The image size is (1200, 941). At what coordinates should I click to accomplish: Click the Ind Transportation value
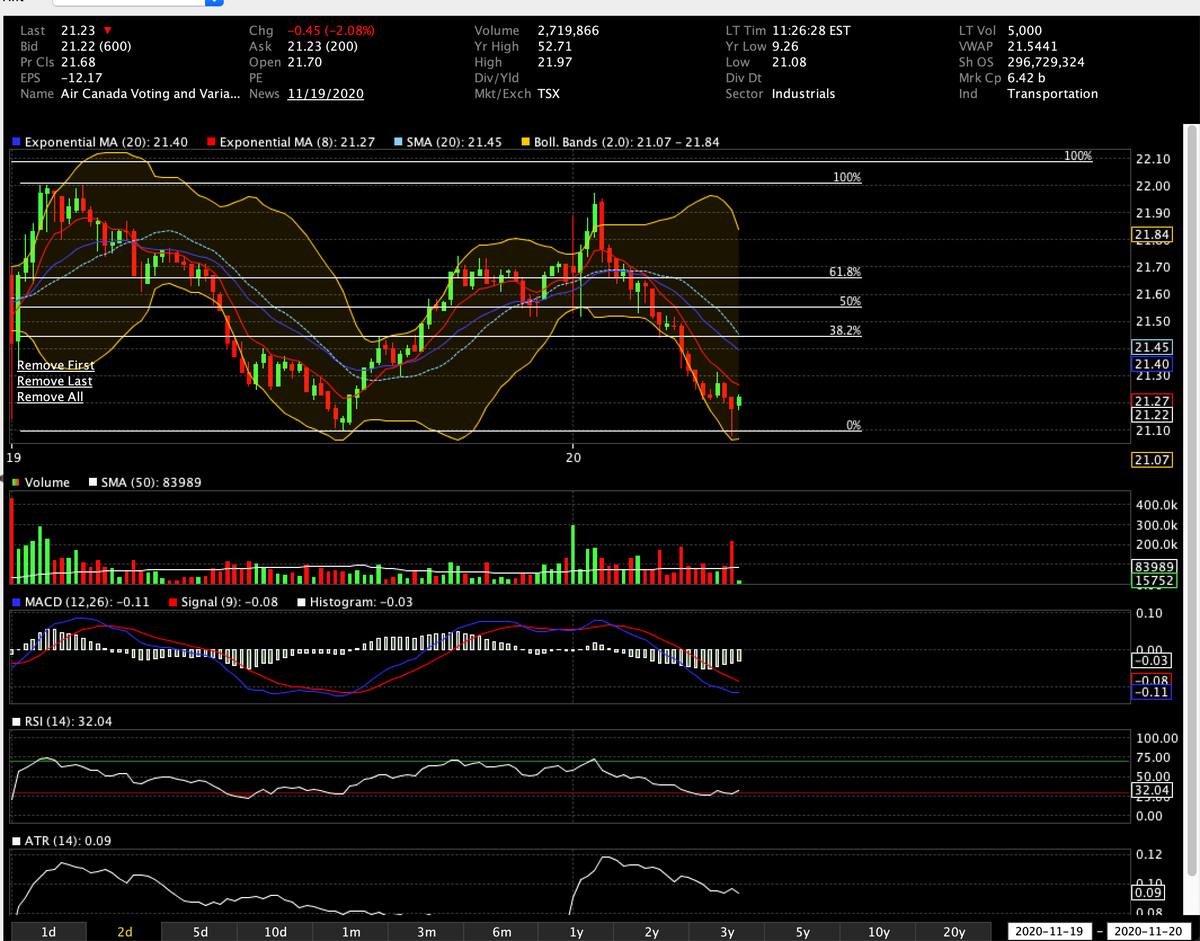click(1052, 94)
